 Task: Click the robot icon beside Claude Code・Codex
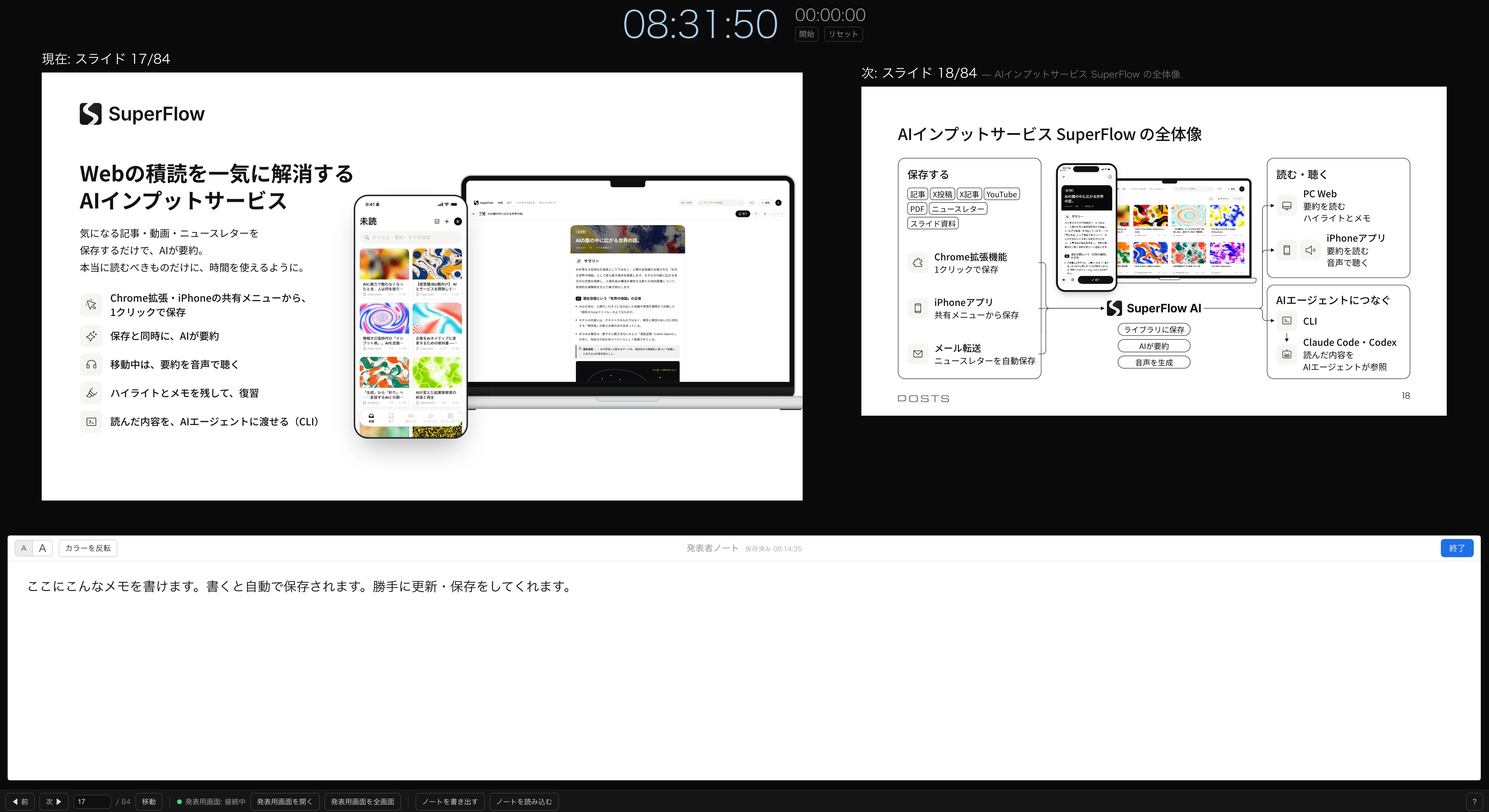tap(1287, 354)
